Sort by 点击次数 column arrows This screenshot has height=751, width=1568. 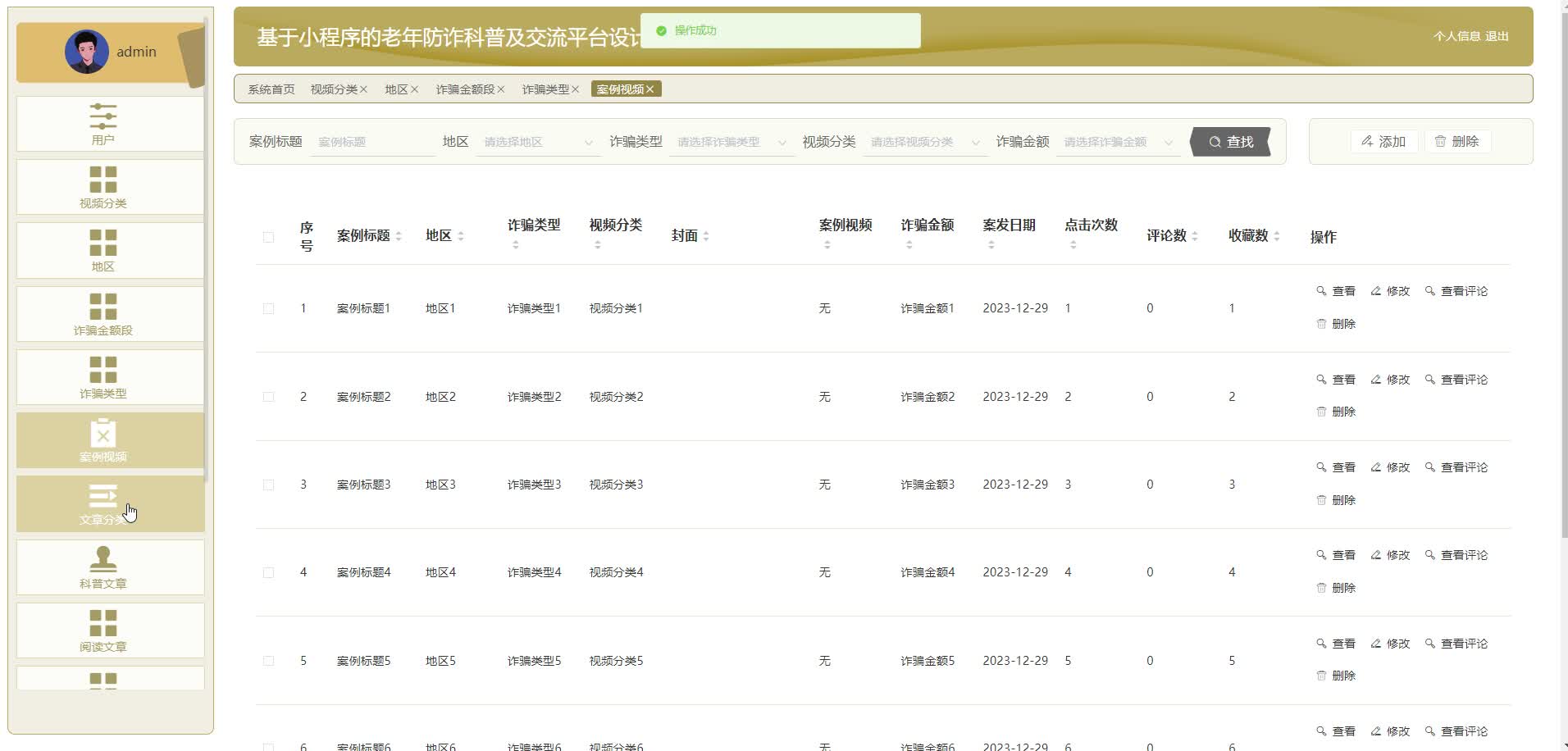click(1073, 245)
